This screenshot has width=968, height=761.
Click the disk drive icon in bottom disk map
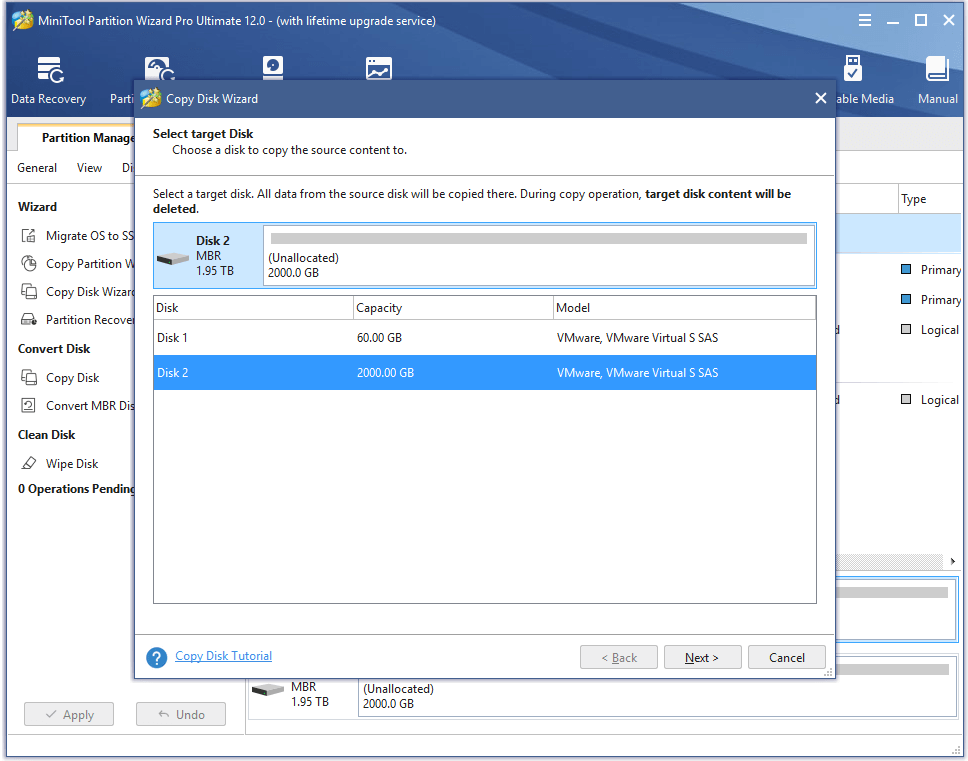tap(268, 689)
